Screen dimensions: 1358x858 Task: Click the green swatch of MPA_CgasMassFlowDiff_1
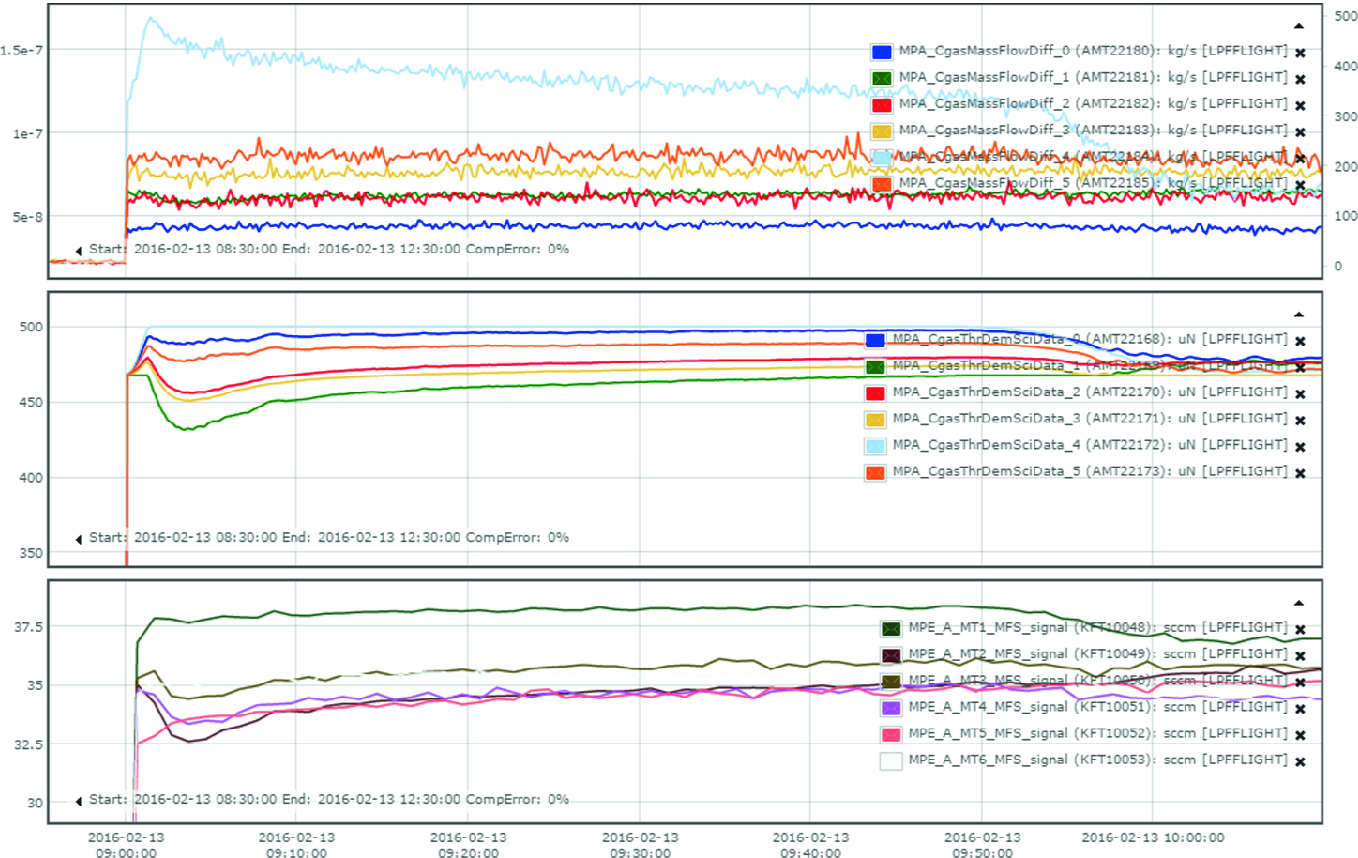(x=882, y=78)
